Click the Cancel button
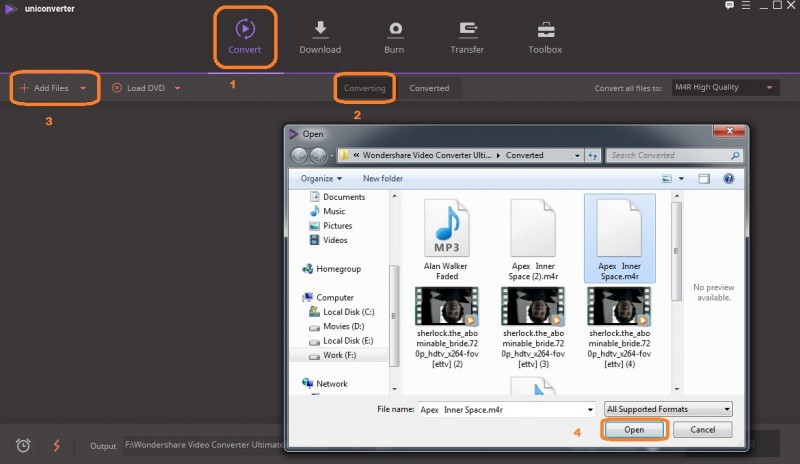800x464 pixels. (703, 430)
